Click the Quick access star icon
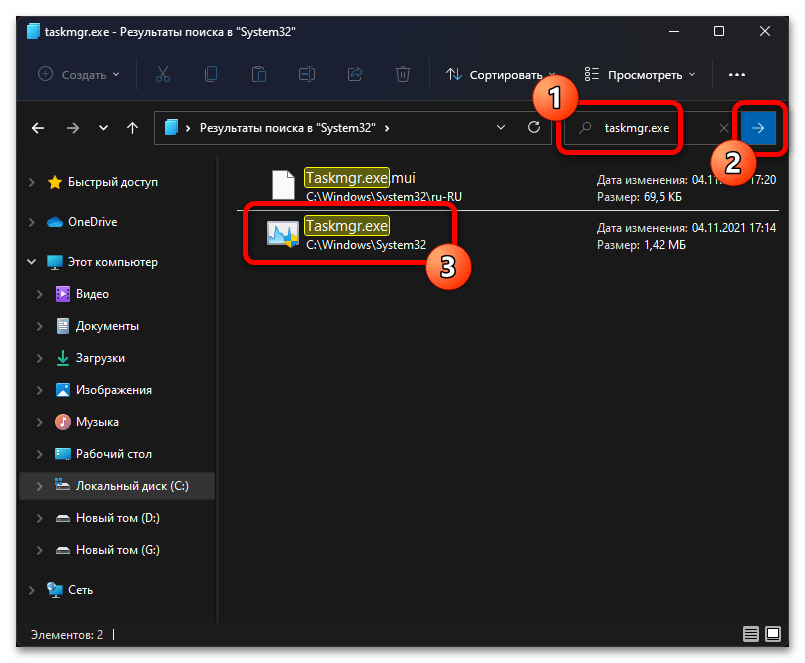The image size is (805, 663). [55, 182]
